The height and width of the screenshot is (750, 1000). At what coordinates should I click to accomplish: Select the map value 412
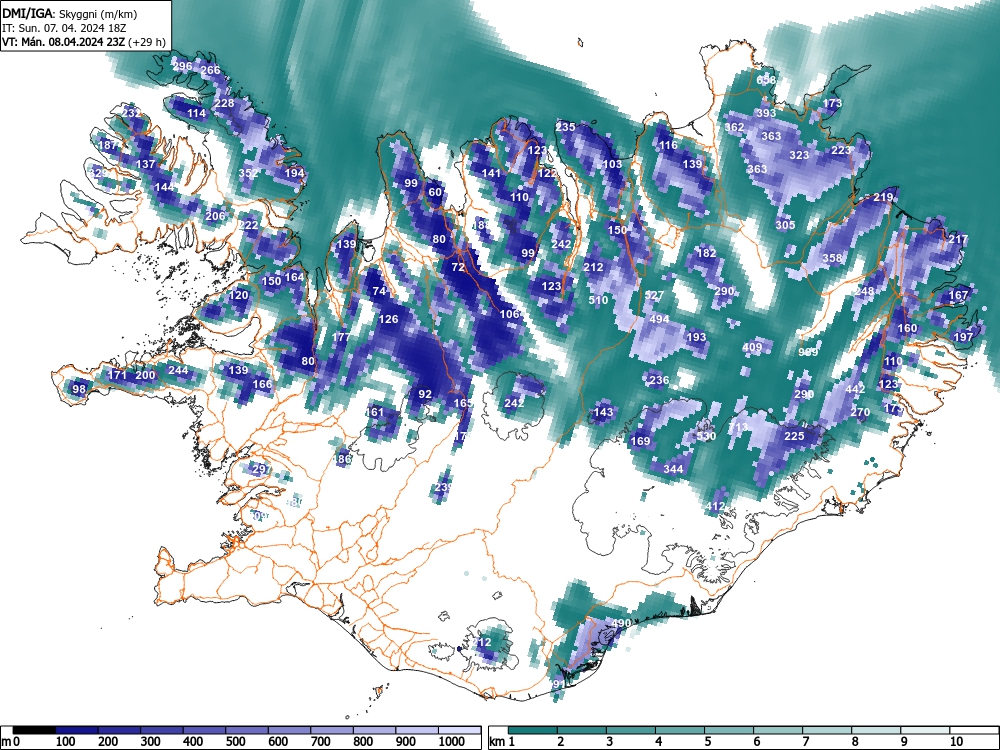pos(716,507)
